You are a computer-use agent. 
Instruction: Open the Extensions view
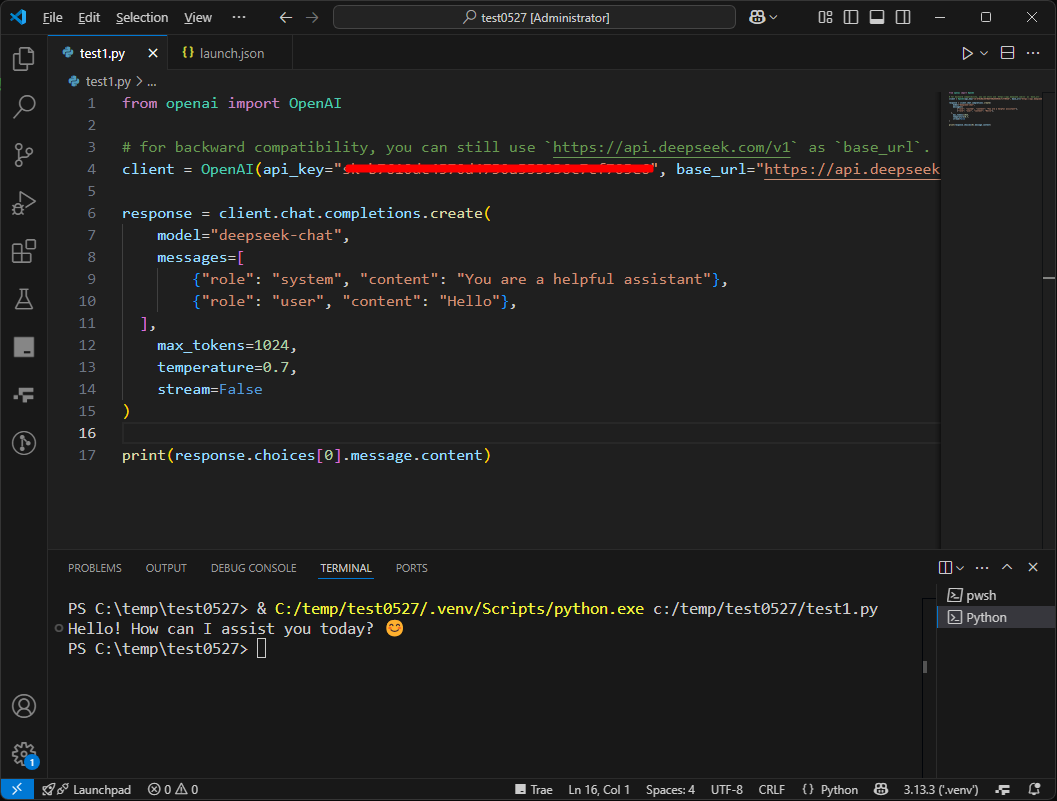click(24, 251)
